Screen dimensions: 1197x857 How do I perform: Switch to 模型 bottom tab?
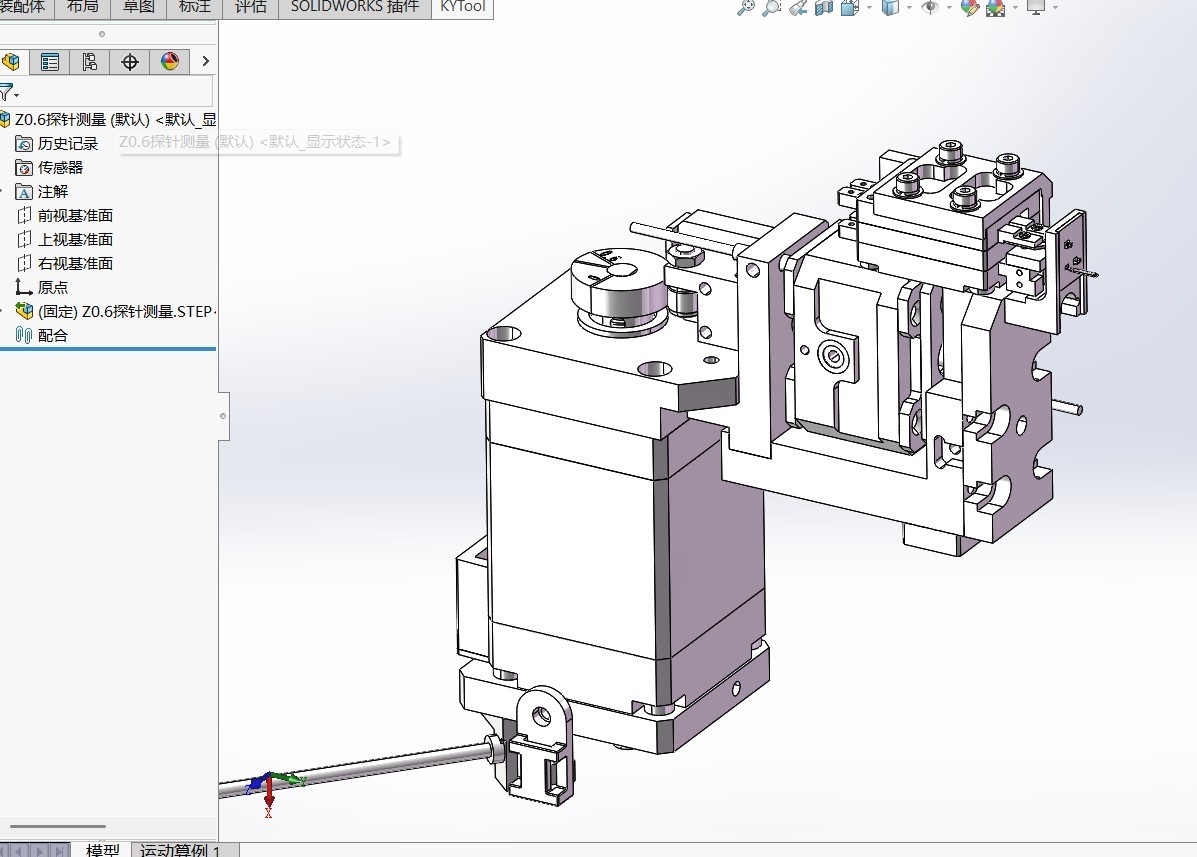pos(103,850)
